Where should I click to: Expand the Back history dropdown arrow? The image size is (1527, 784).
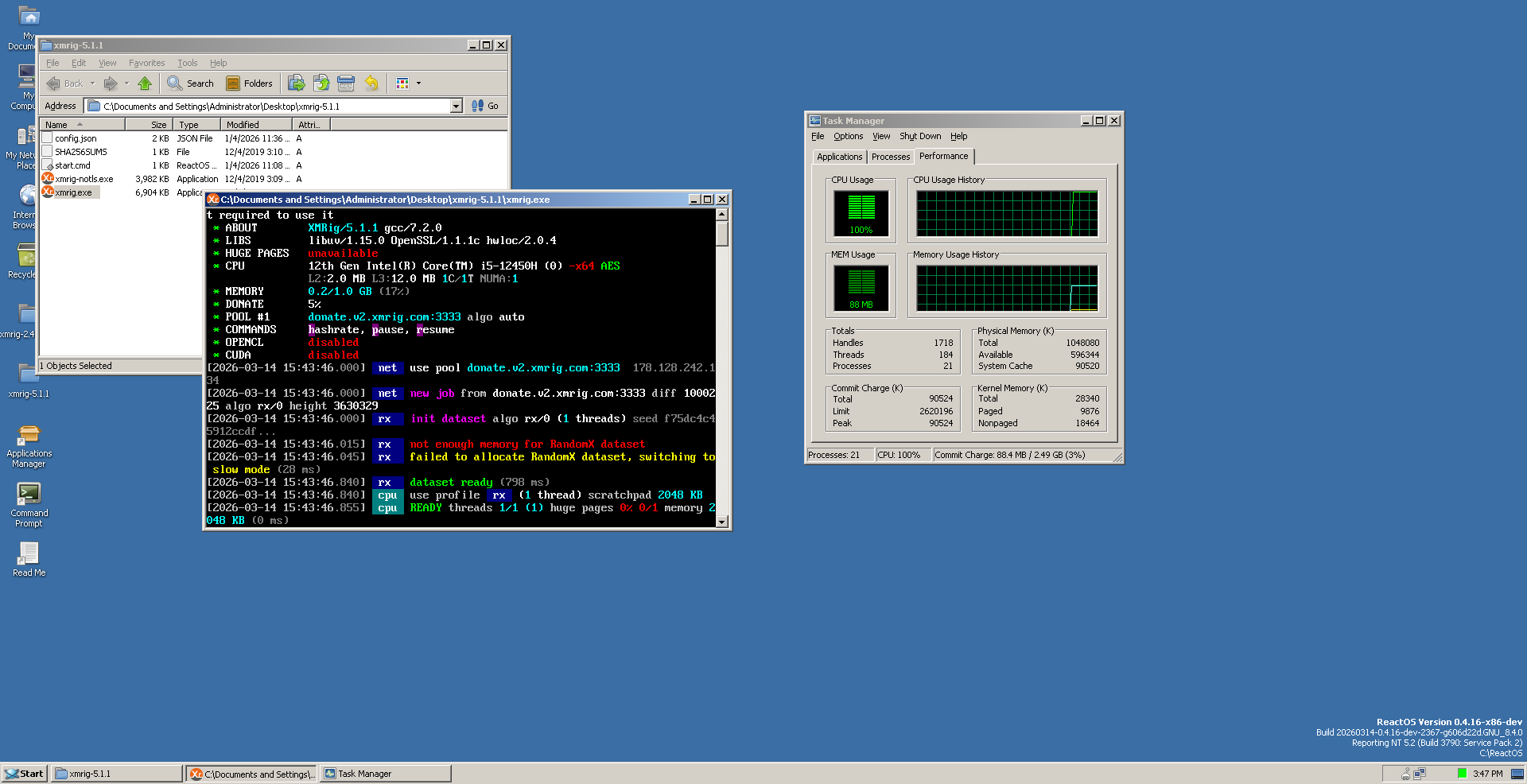pos(92,83)
